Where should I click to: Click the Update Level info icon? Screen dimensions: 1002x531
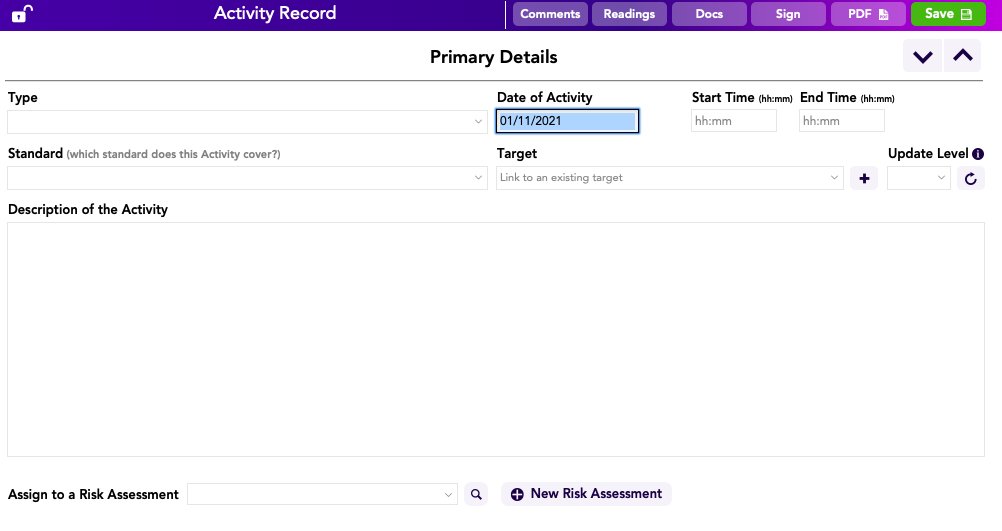click(x=978, y=154)
